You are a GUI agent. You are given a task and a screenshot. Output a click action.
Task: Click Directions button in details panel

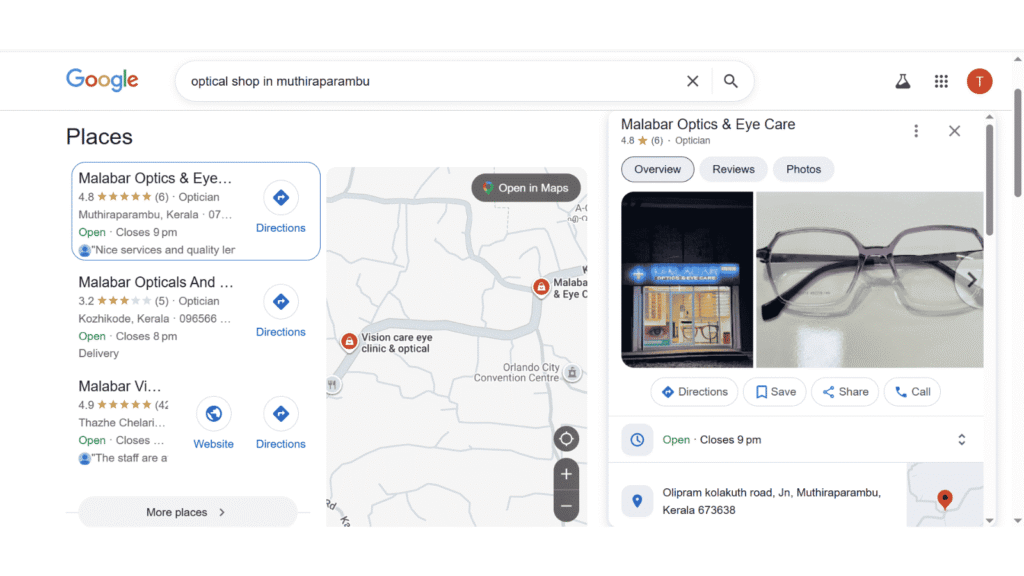694,392
